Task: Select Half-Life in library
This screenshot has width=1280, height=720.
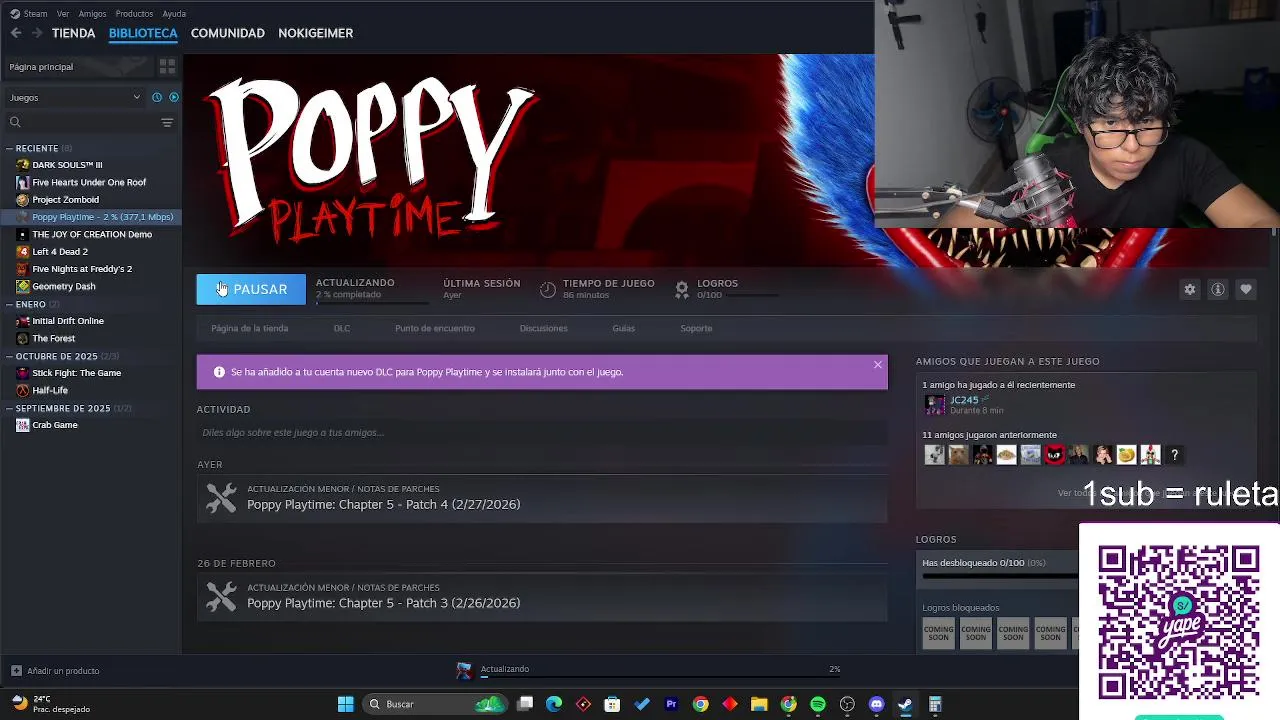Action: click(91, 390)
